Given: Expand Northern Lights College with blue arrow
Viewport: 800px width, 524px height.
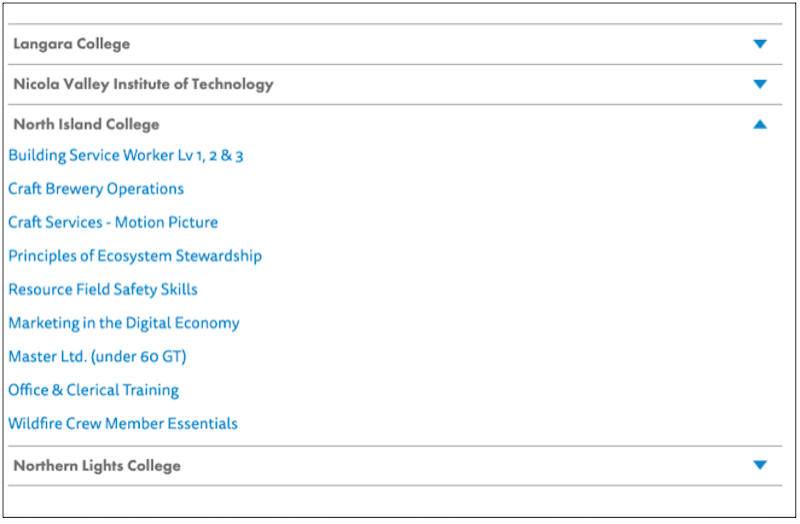Looking at the screenshot, I should (x=759, y=465).
